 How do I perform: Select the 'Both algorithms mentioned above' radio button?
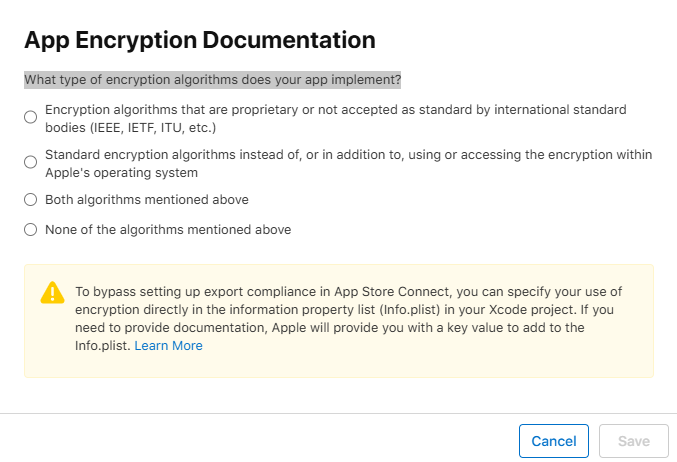click(x=31, y=199)
